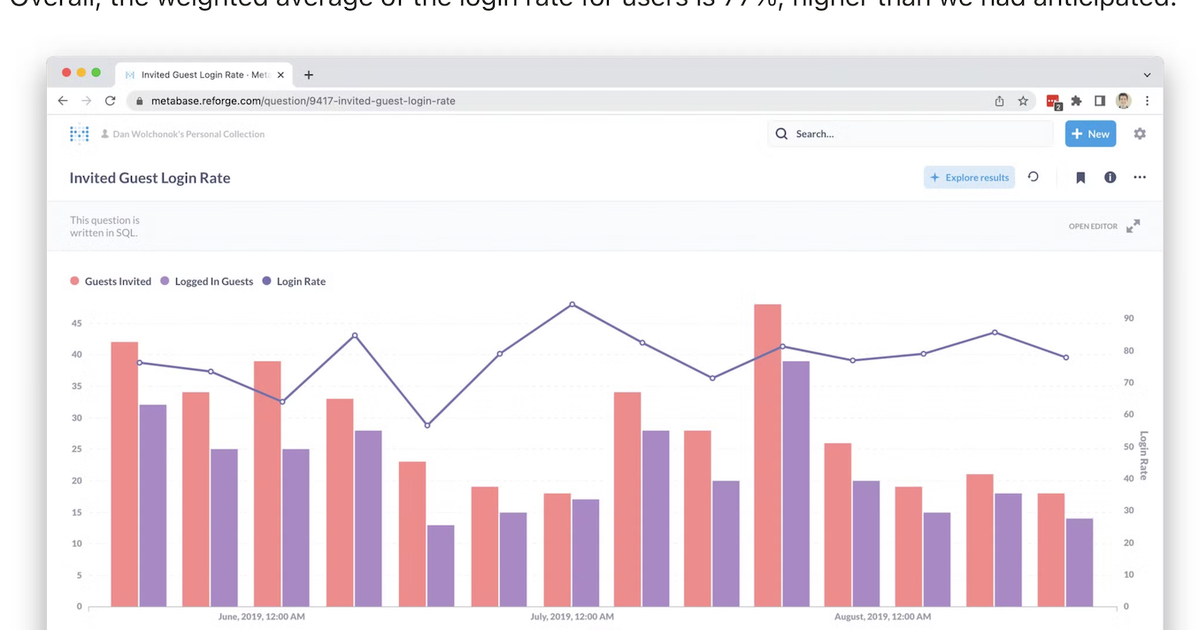
Task: Open the Metabase home via logo icon
Action: 78,133
